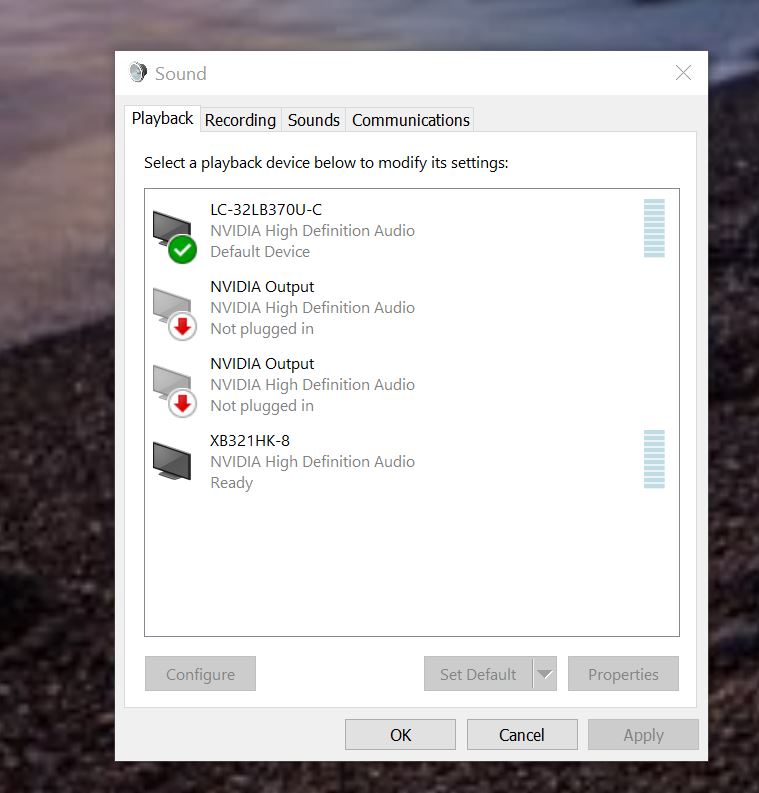
Task: Click the XB321HK-8 volume level meter
Action: click(x=654, y=459)
